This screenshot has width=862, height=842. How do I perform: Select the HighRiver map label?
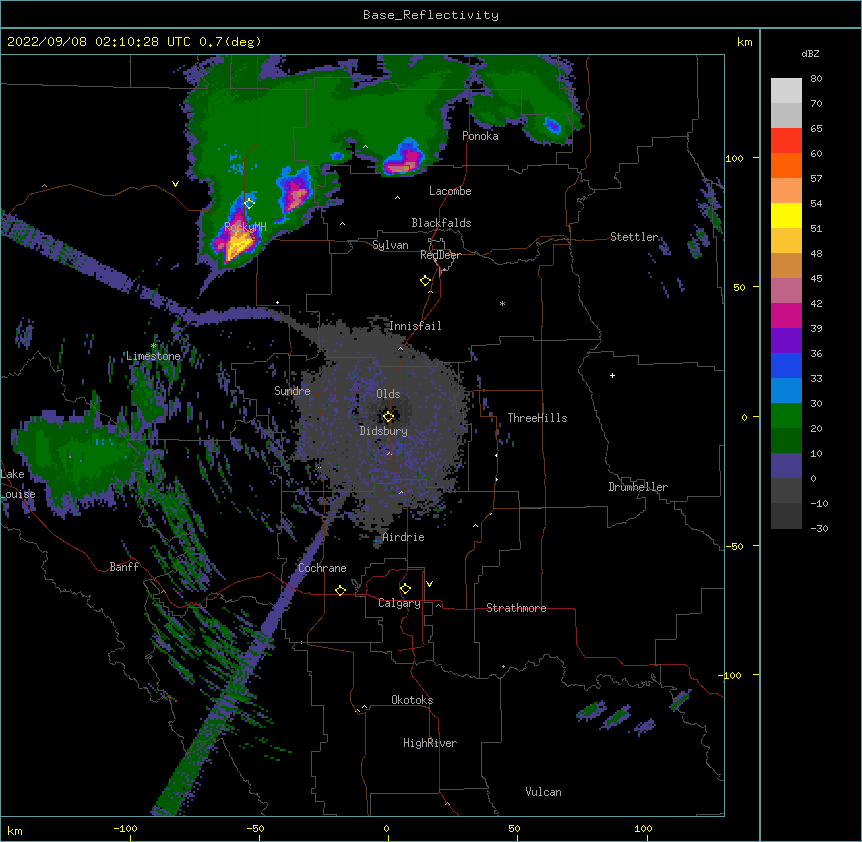pyautogui.click(x=430, y=743)
